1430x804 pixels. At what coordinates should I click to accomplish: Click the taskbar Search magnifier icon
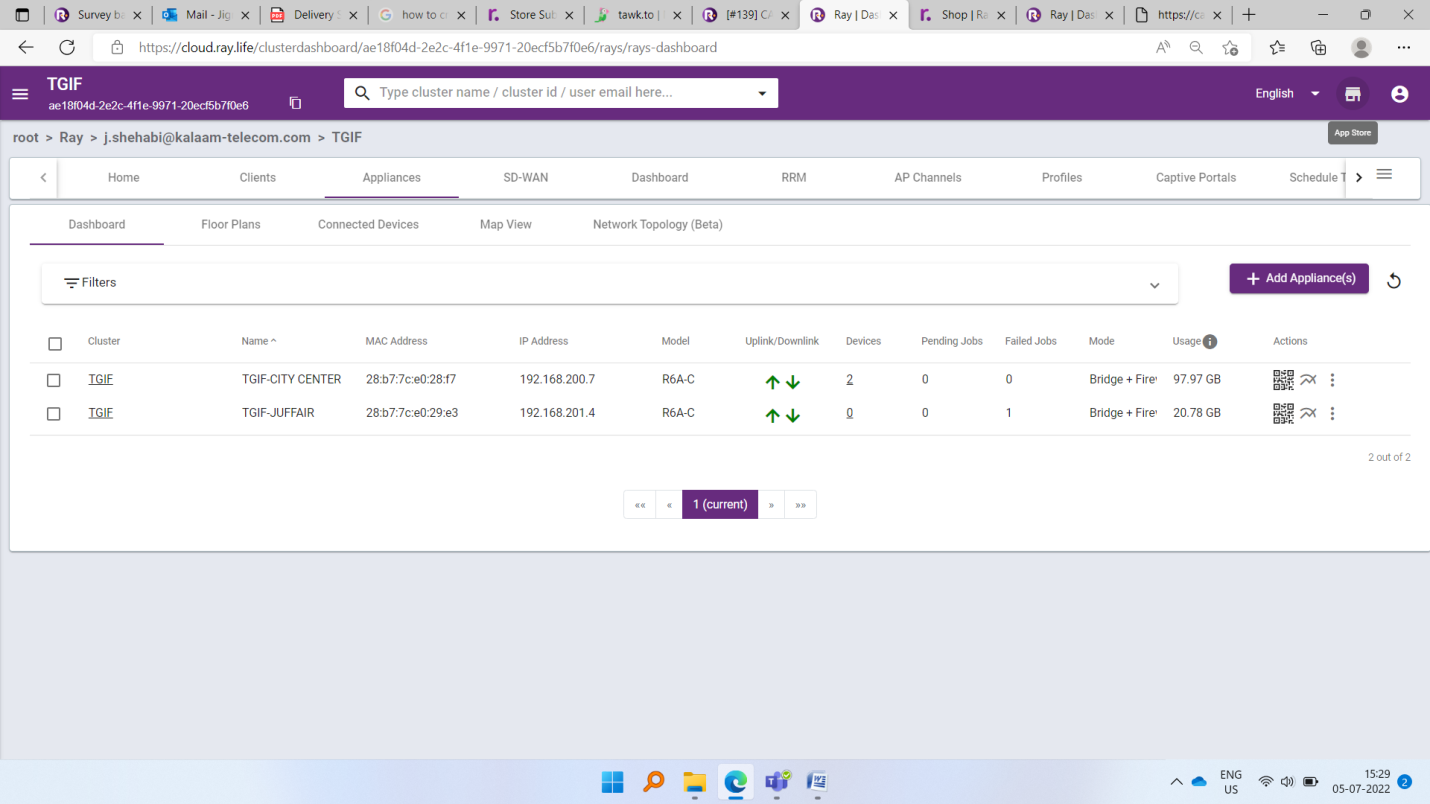click(x=653, y=781)
